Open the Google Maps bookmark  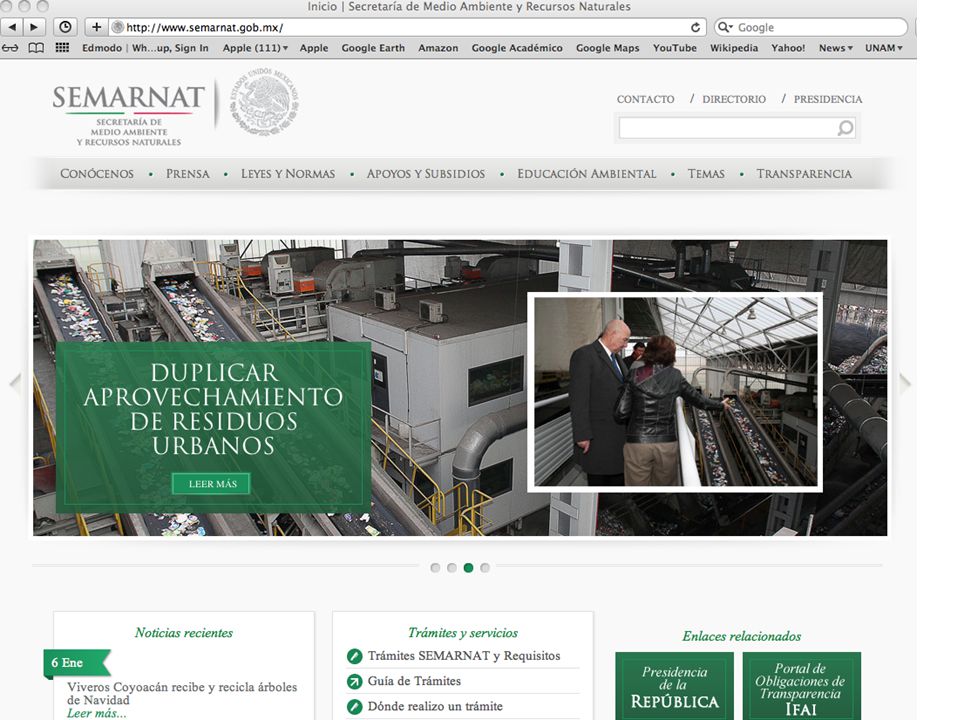[607, 48]
